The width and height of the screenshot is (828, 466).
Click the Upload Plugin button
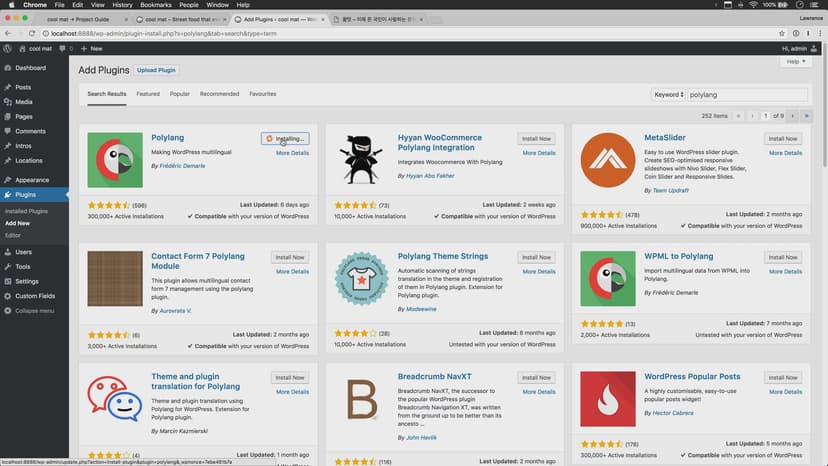pos(158,71)
